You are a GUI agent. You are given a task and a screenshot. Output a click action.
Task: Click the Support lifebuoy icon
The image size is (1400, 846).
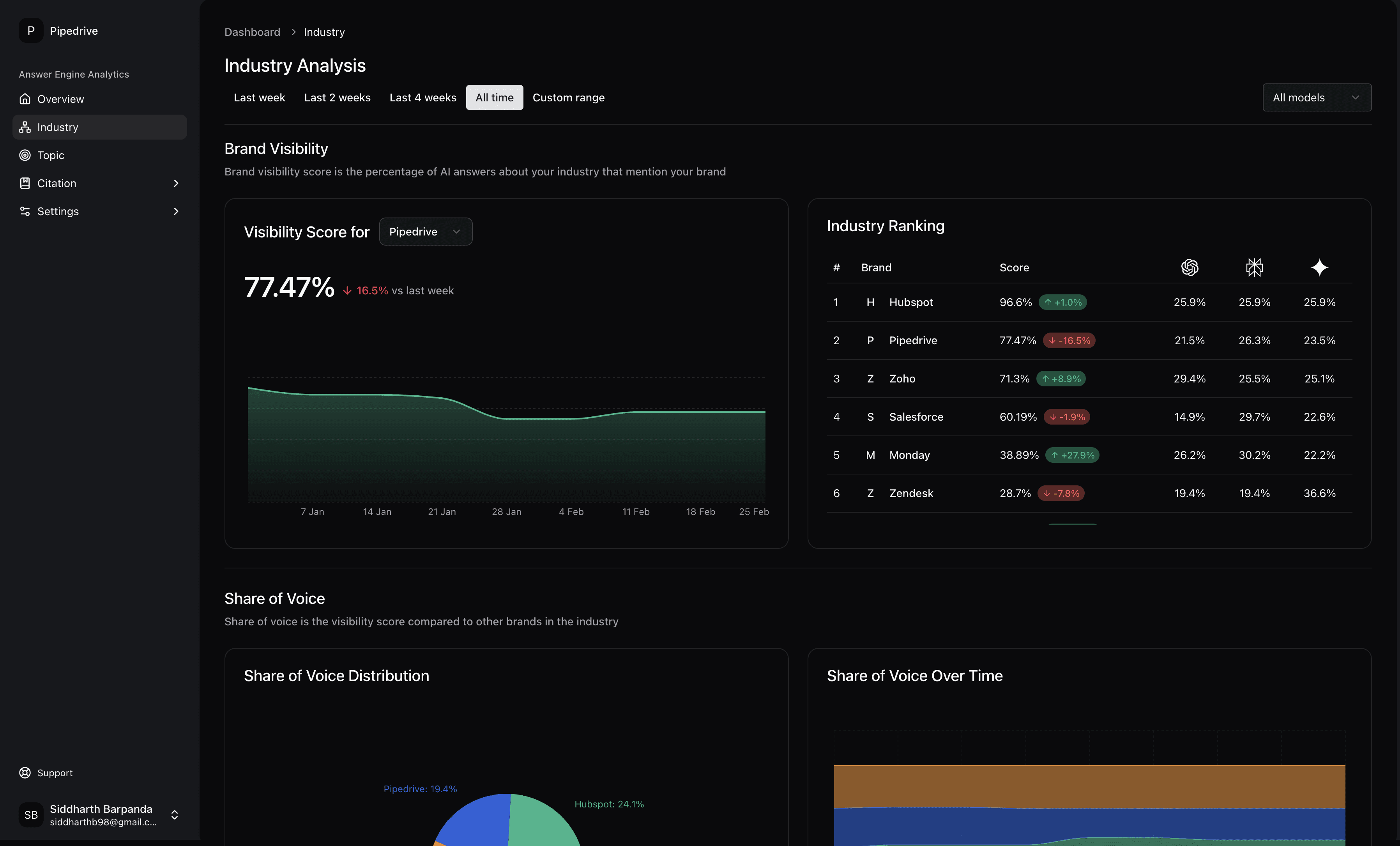click(x=25, y=773)
